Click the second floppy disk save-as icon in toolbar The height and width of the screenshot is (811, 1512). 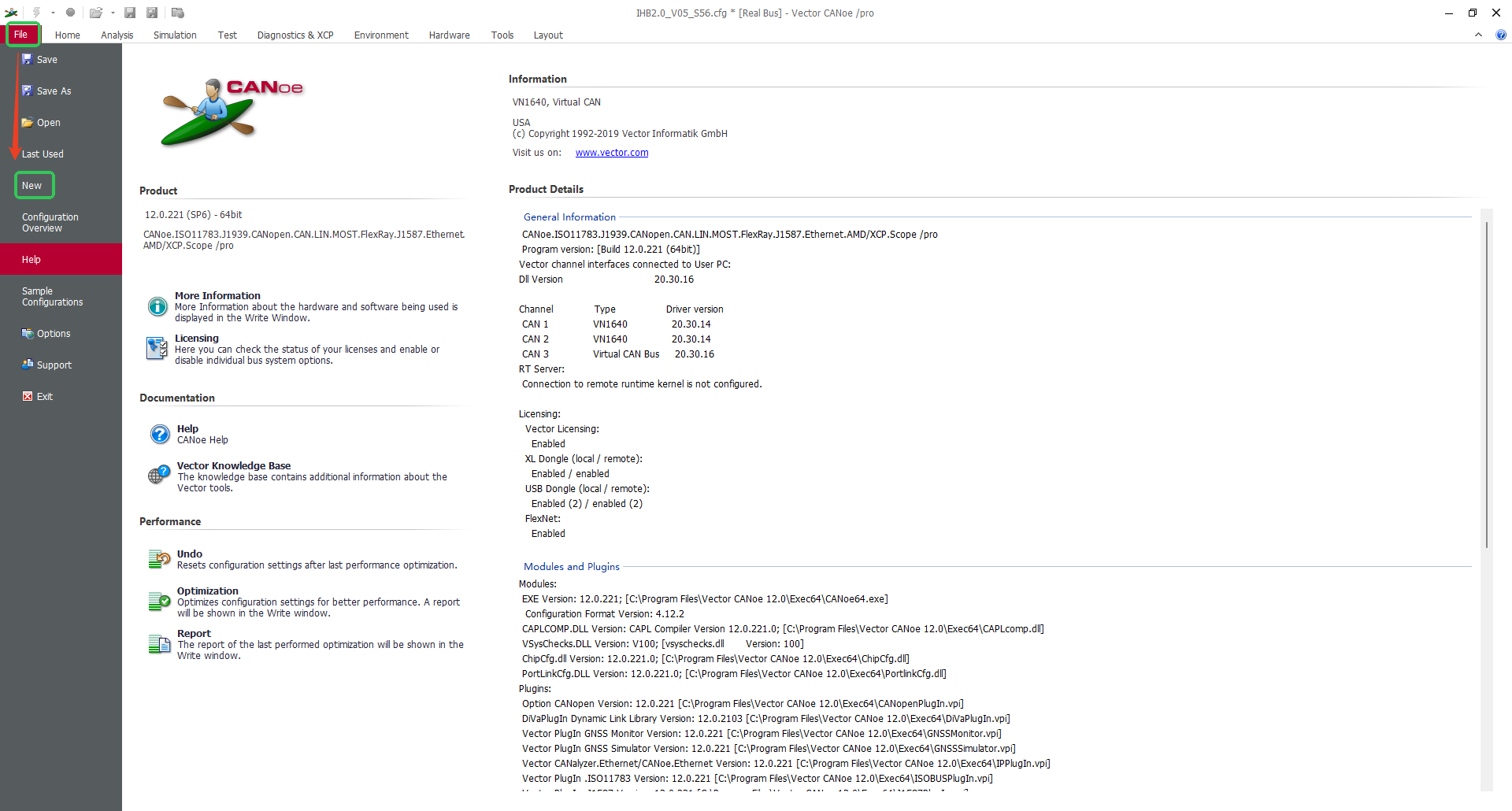coord(152,13)
